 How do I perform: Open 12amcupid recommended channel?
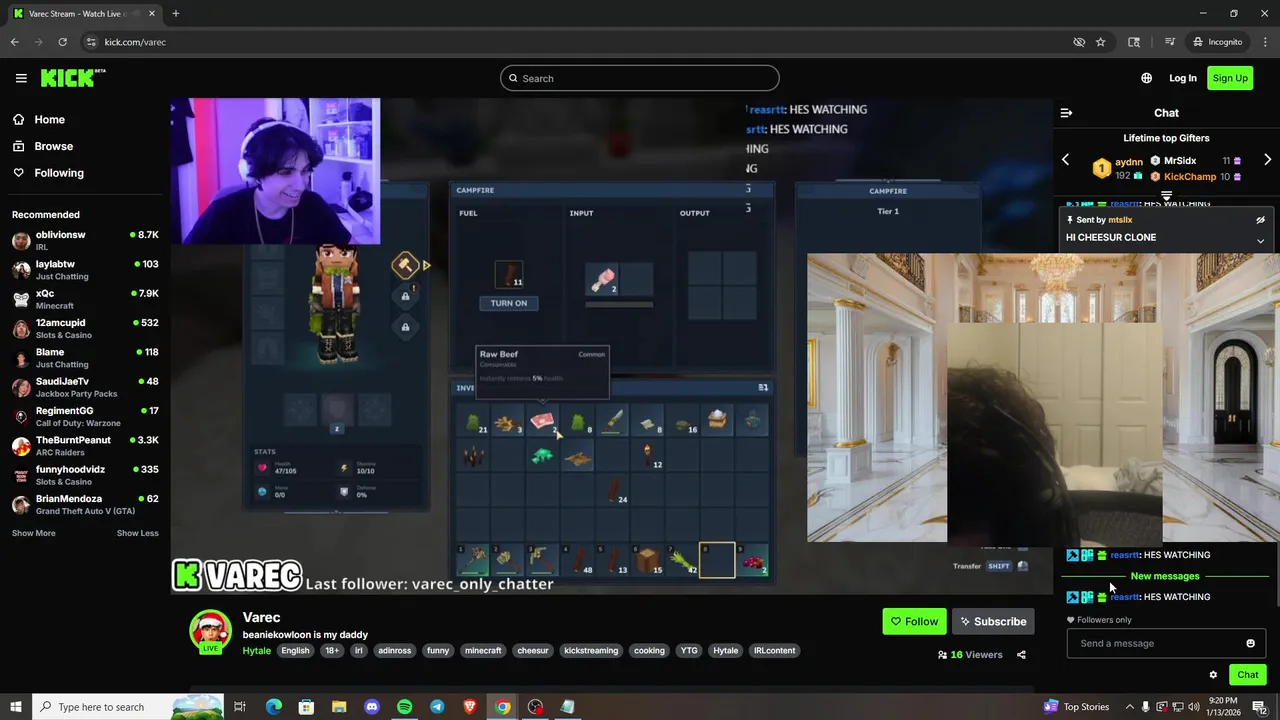[x=85, y=328]
